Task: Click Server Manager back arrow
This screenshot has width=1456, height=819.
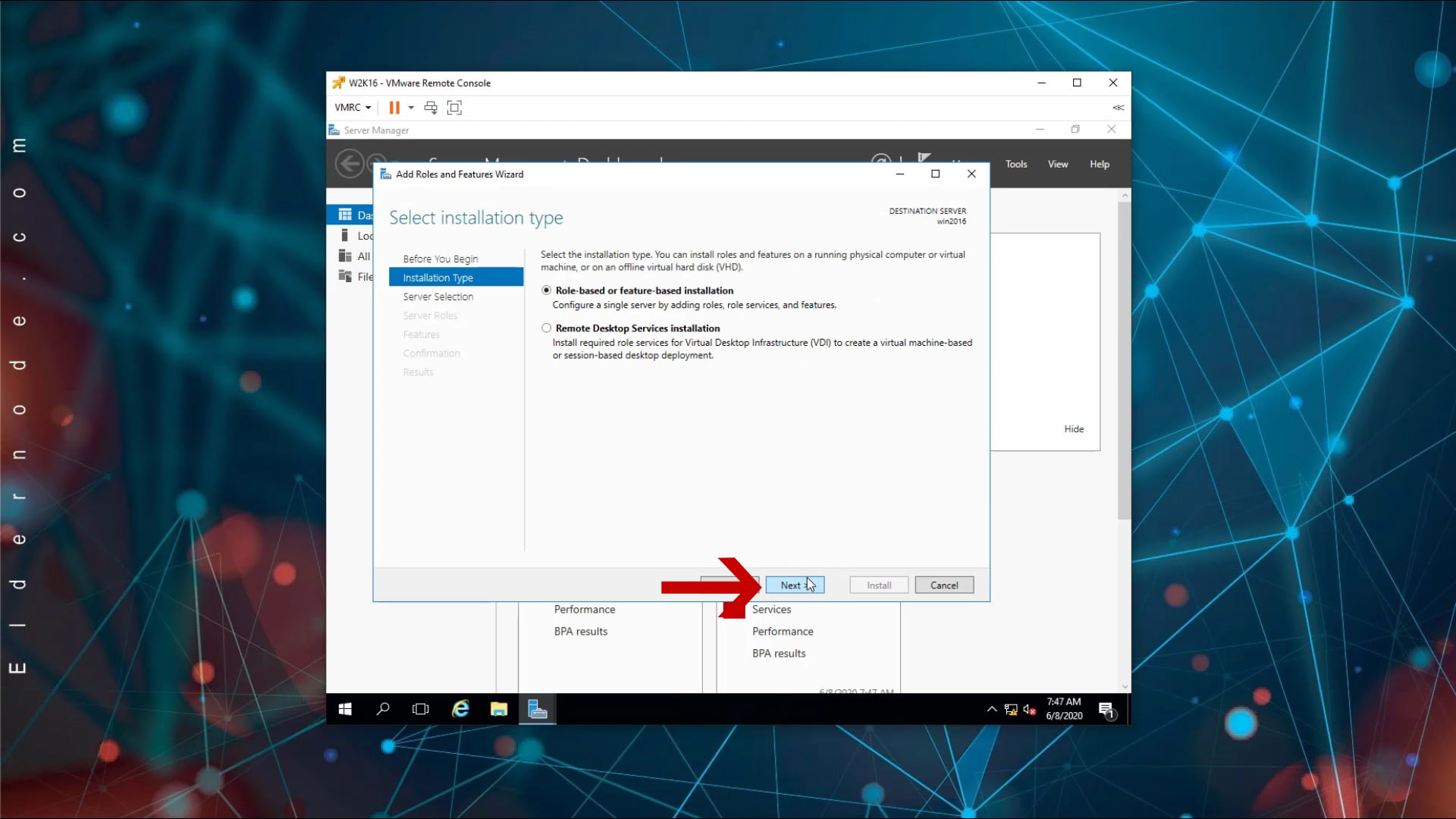Action: pos(350,164)
